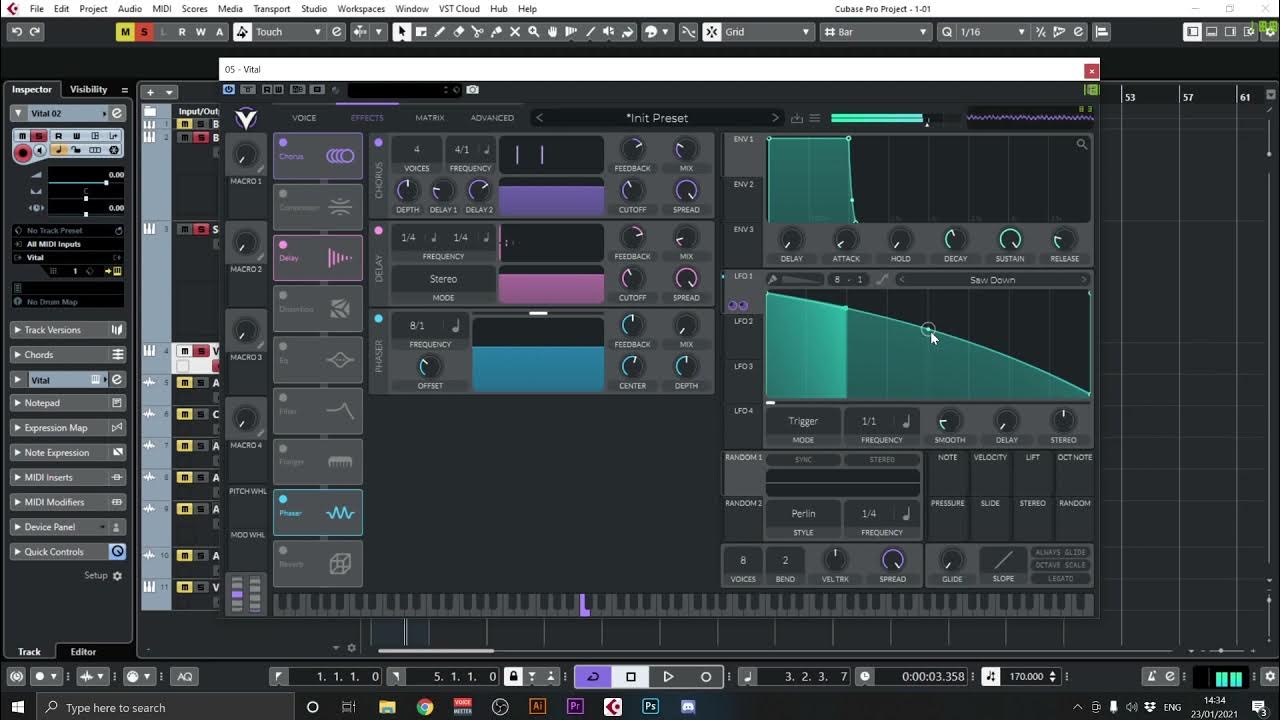Toggle global Solo S button in toolbar
1280x720 pixels.
click(x=143, y=32)
